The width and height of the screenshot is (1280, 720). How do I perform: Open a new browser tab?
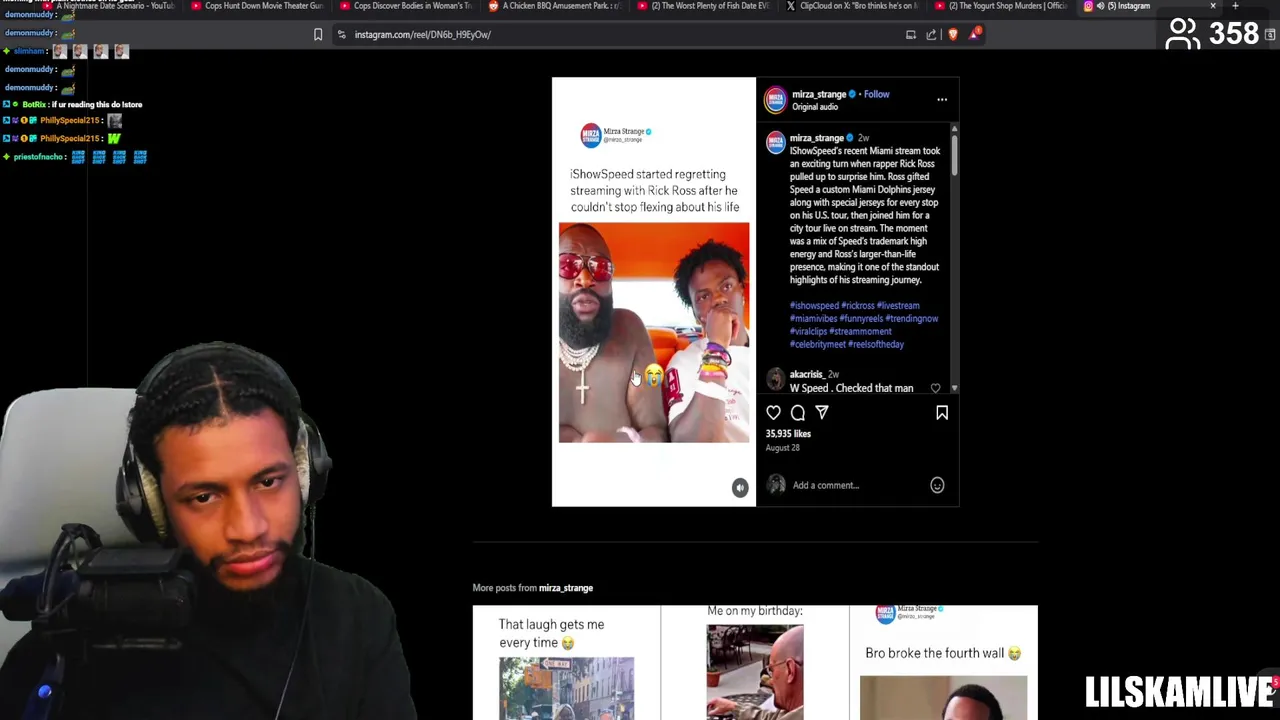point(1235,6)
